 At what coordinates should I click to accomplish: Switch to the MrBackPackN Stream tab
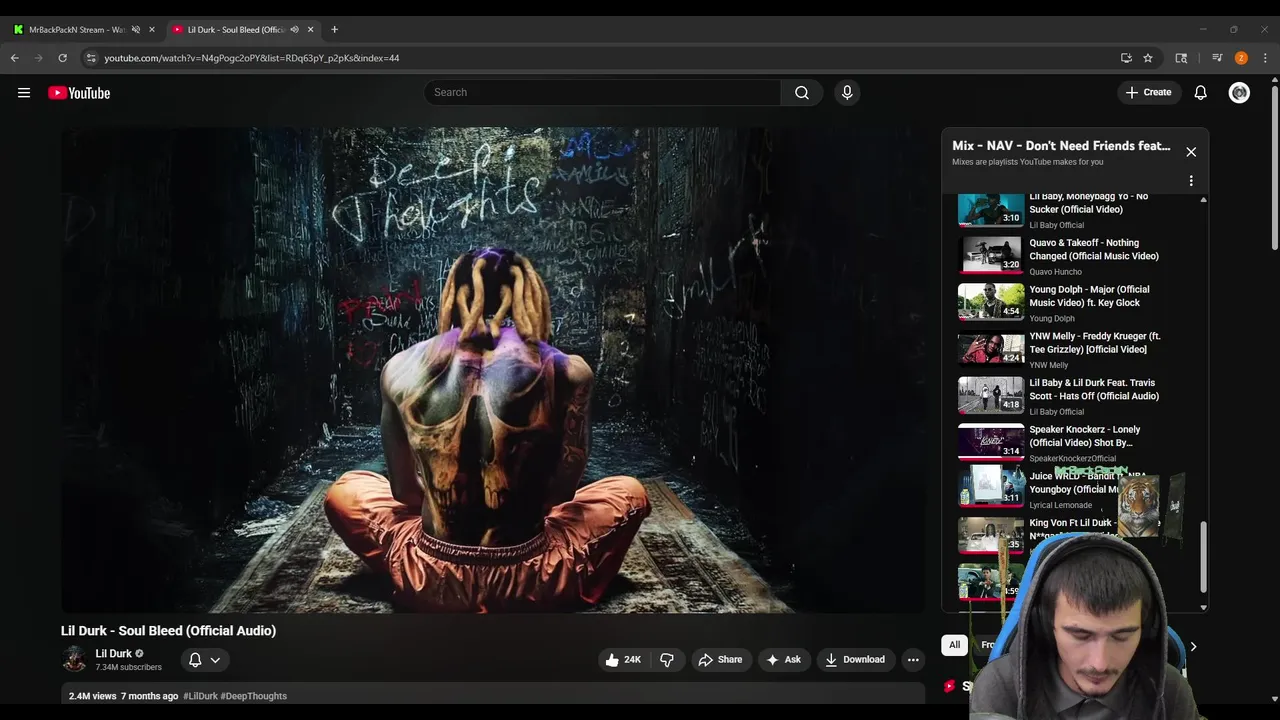(x=83, y=29)
